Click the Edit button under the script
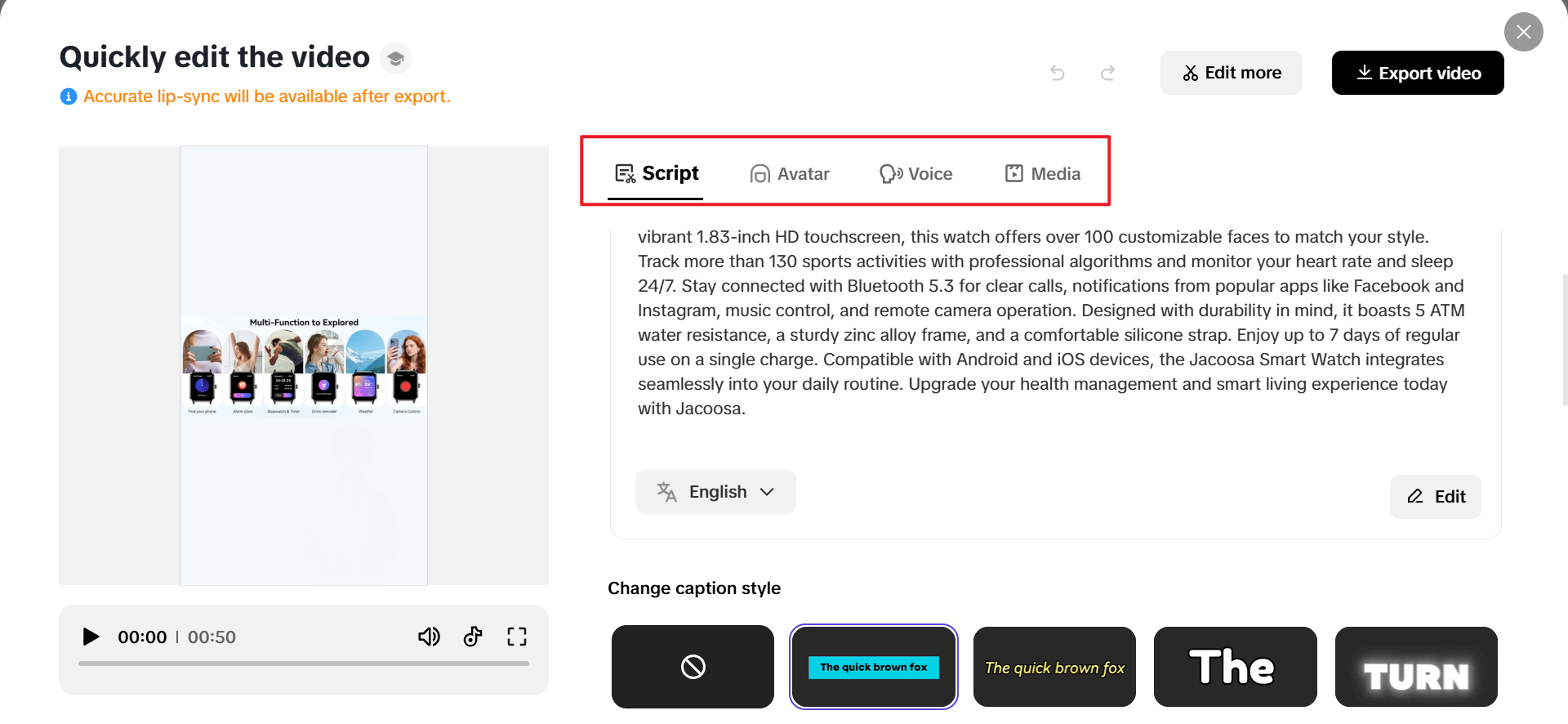The height and width of the screenshot is (724, 1568). click(x=1435, y=496)
